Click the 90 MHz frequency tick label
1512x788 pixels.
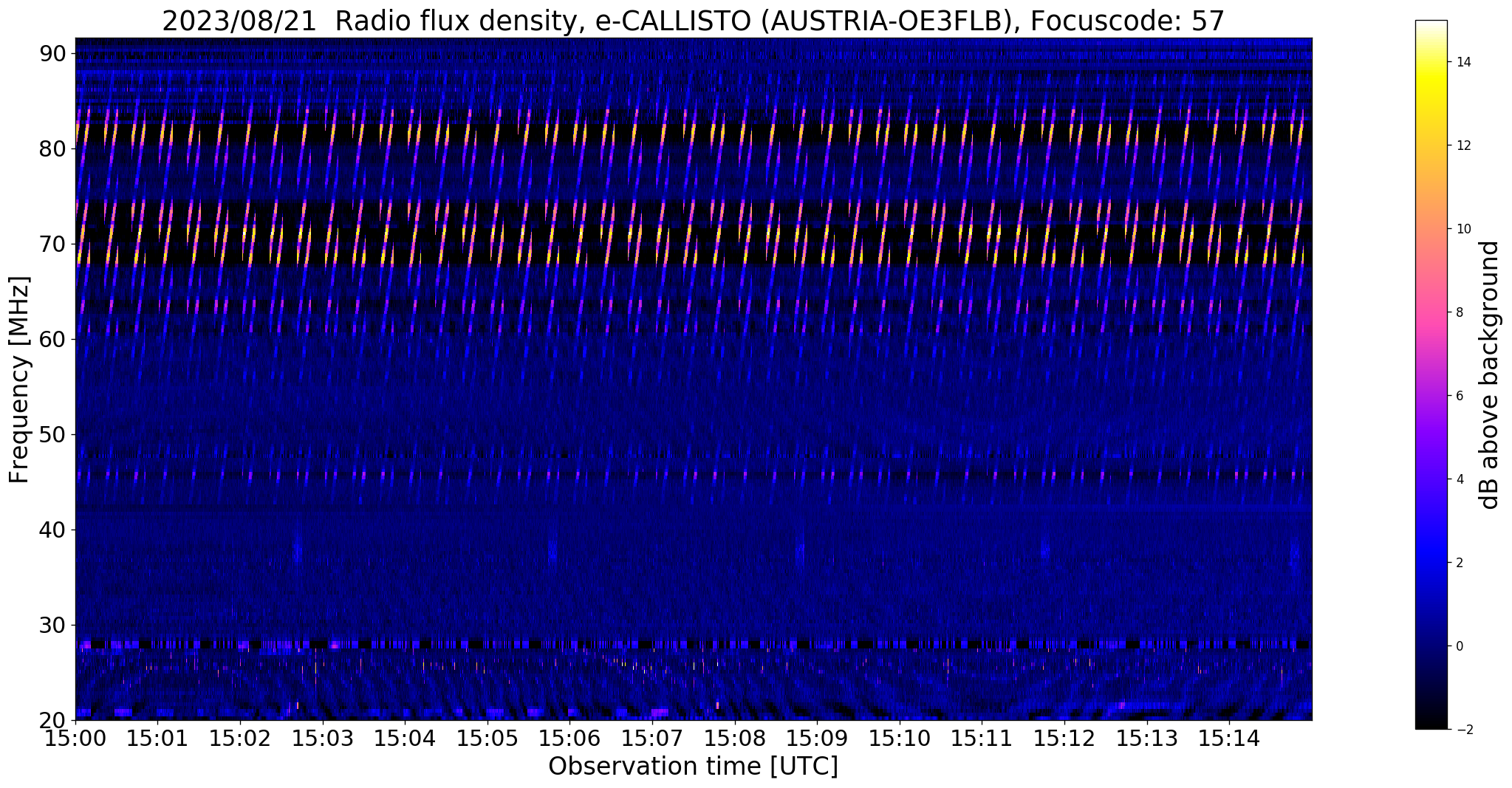54,53
